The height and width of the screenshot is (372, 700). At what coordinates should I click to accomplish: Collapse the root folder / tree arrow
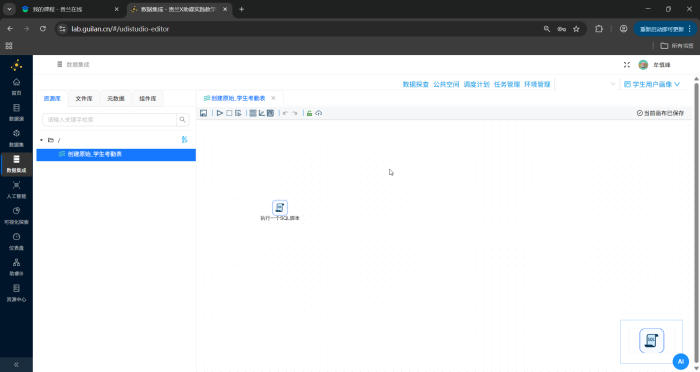pyautogui.click(x=42, y=140)
